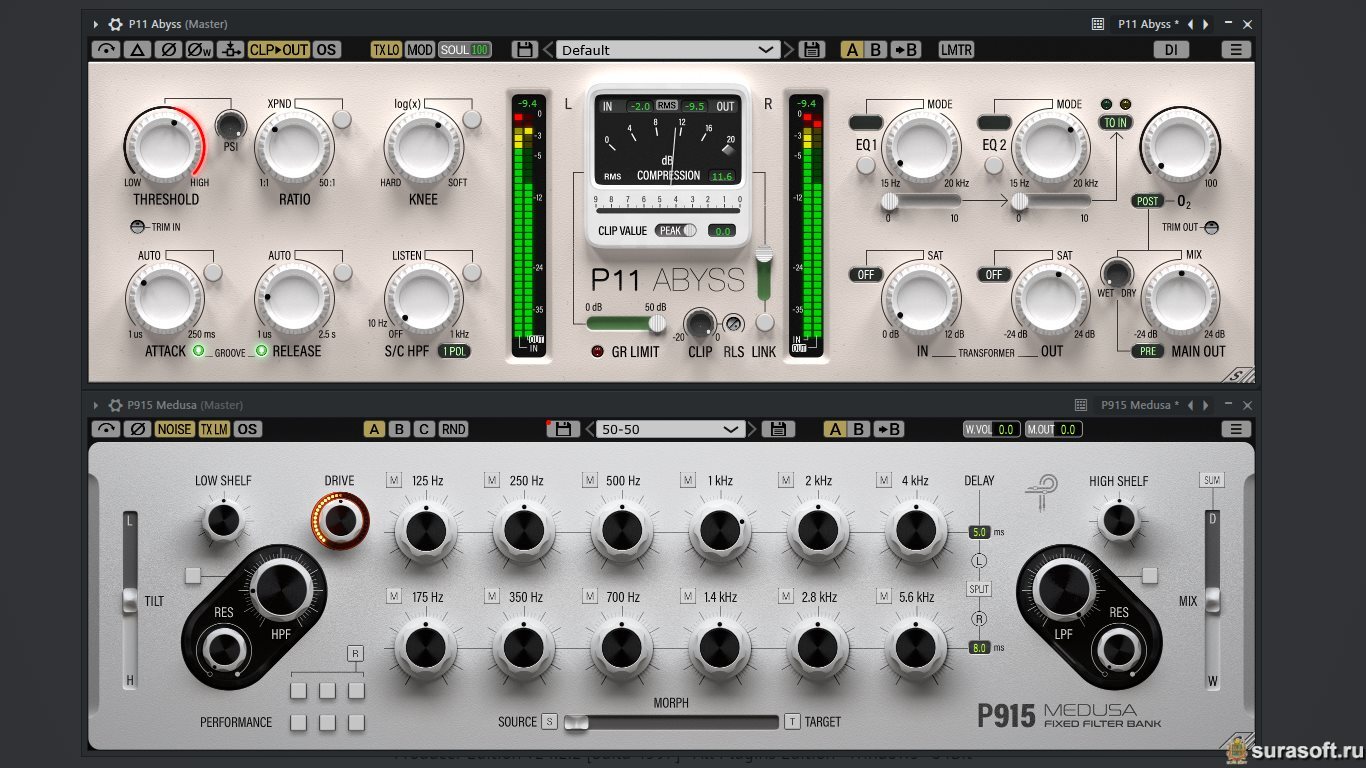Click the W.VOL value field in Medusa
The width and height of the screenshot is (1366, 768).
(x=1007, y=429)
